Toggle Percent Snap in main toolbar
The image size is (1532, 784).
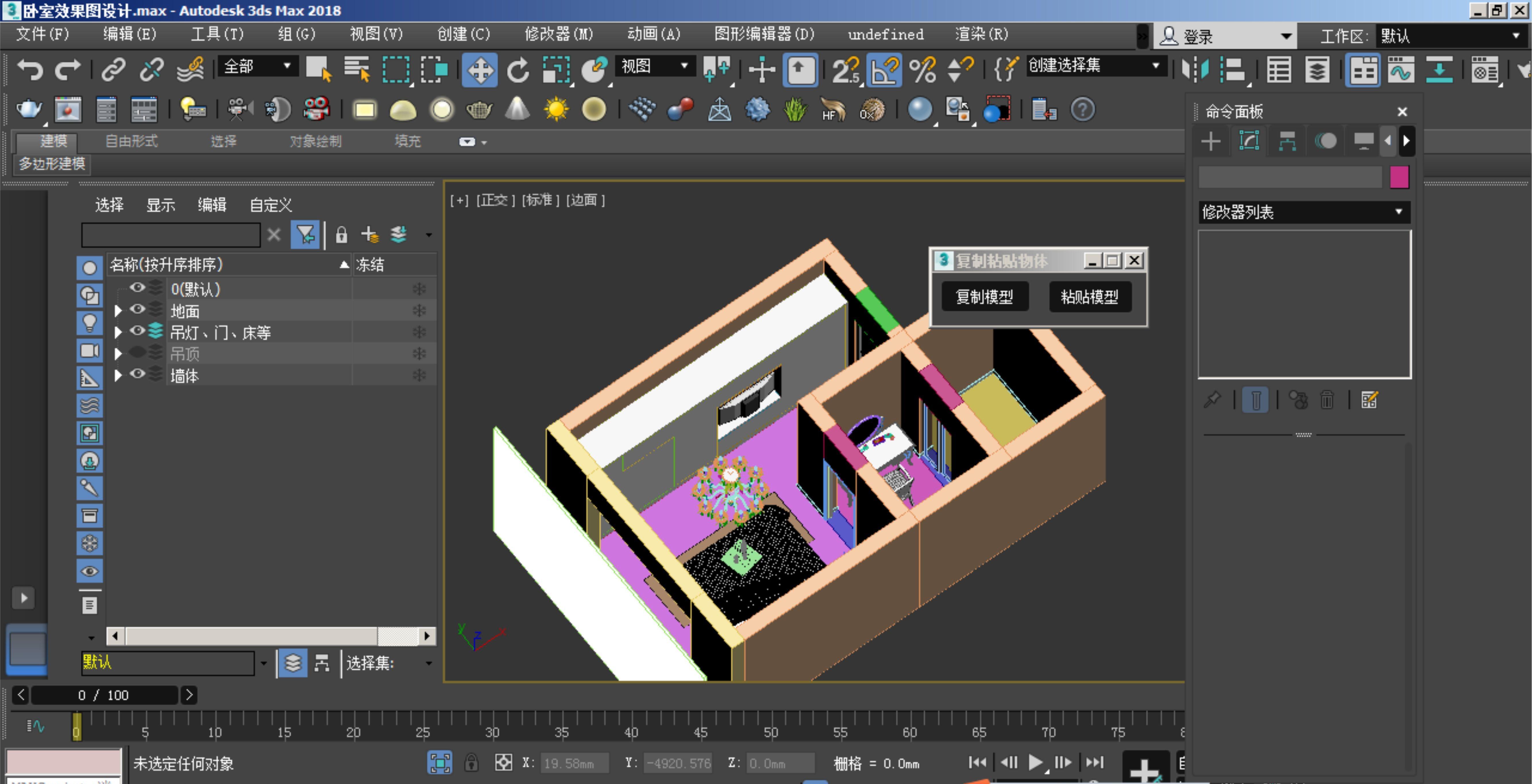(x=923, y=70)
